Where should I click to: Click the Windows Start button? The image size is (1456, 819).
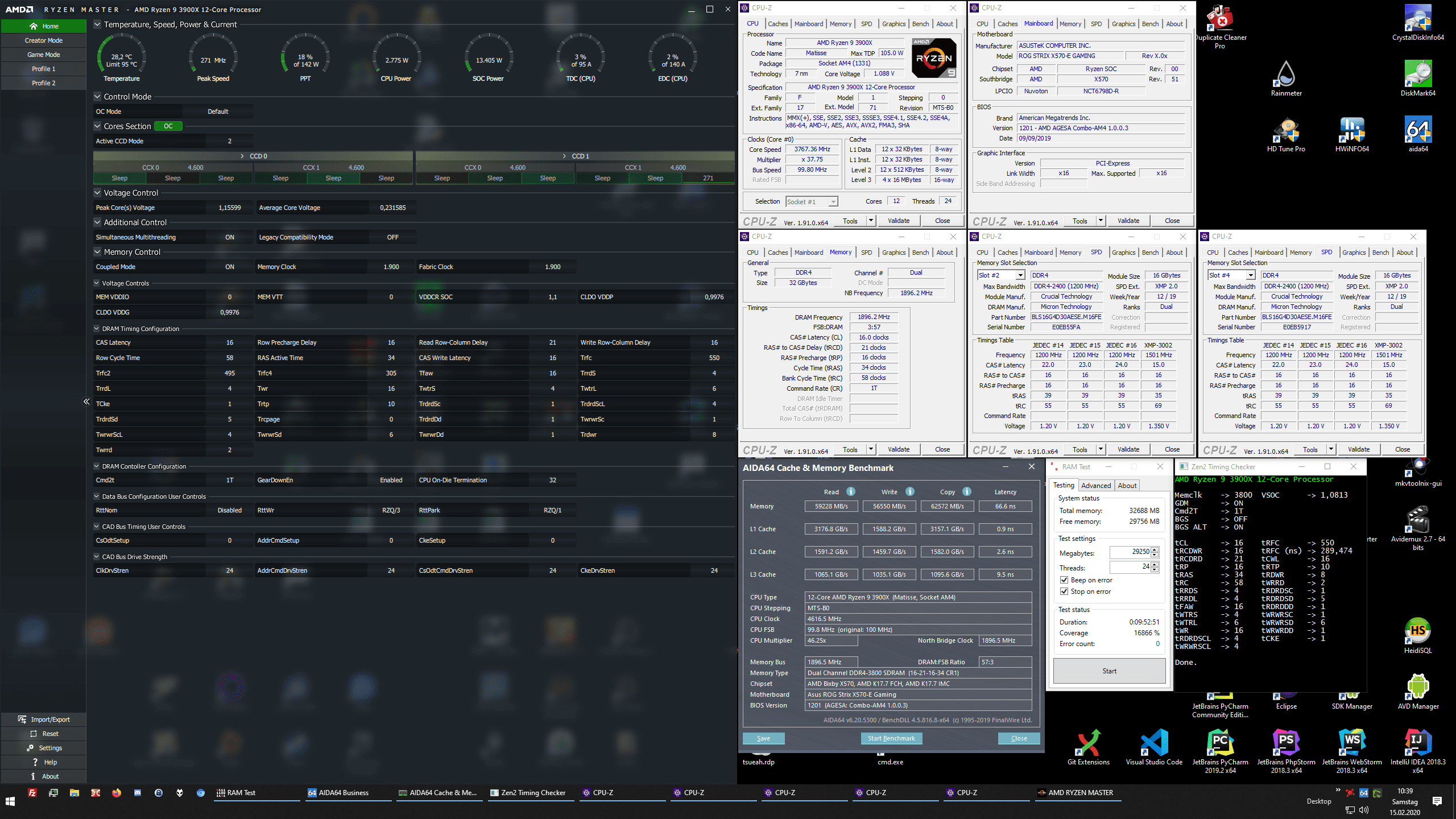click(x=10, y=801)
